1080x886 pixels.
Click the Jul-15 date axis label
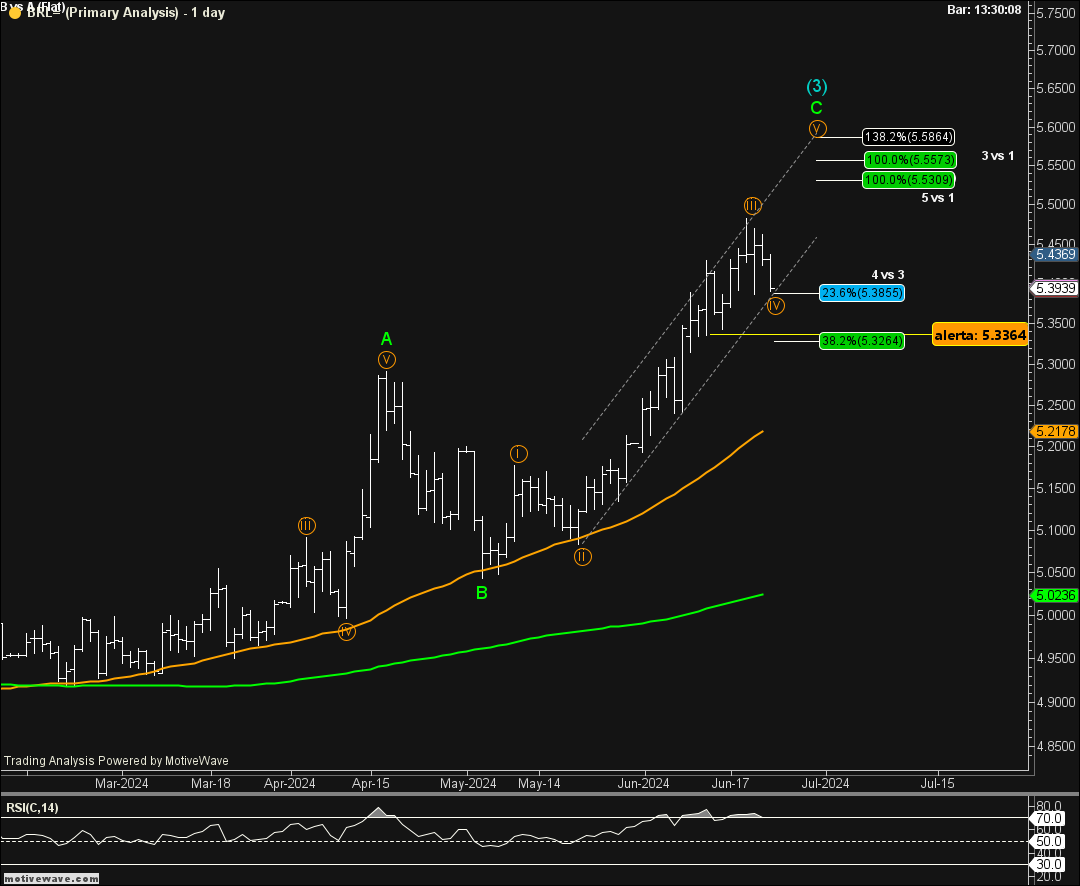click(937, 783)
